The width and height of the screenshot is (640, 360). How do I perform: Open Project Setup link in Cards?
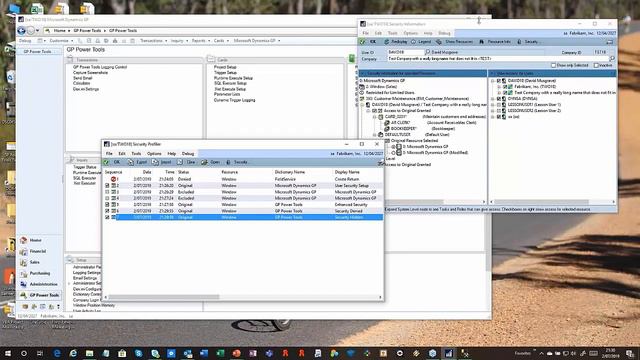[225, 67]
